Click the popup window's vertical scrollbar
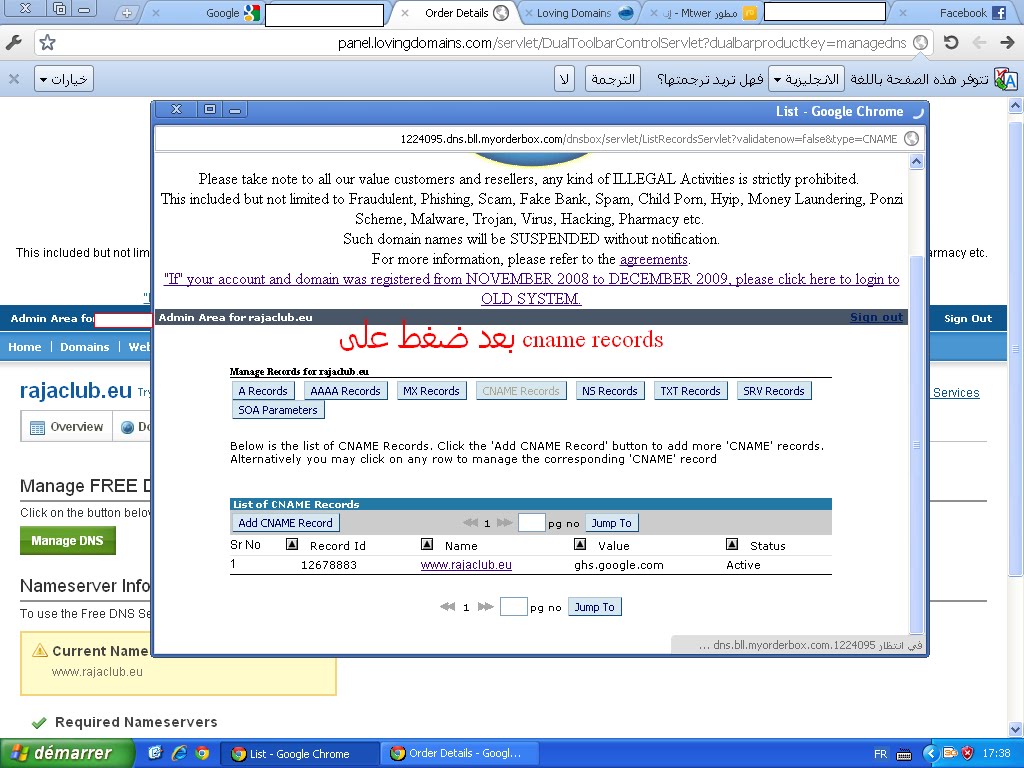The width and height of the screenshot is (1024, 768). point(916,444)
